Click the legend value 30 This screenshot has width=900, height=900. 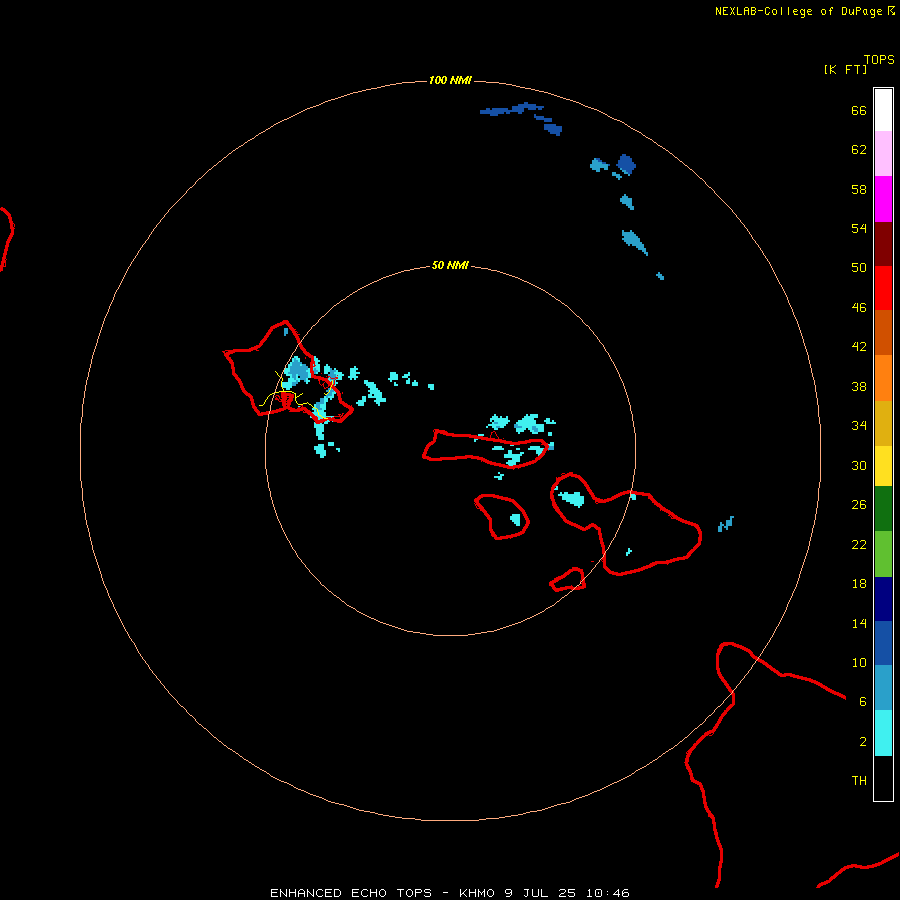(859, 465)
